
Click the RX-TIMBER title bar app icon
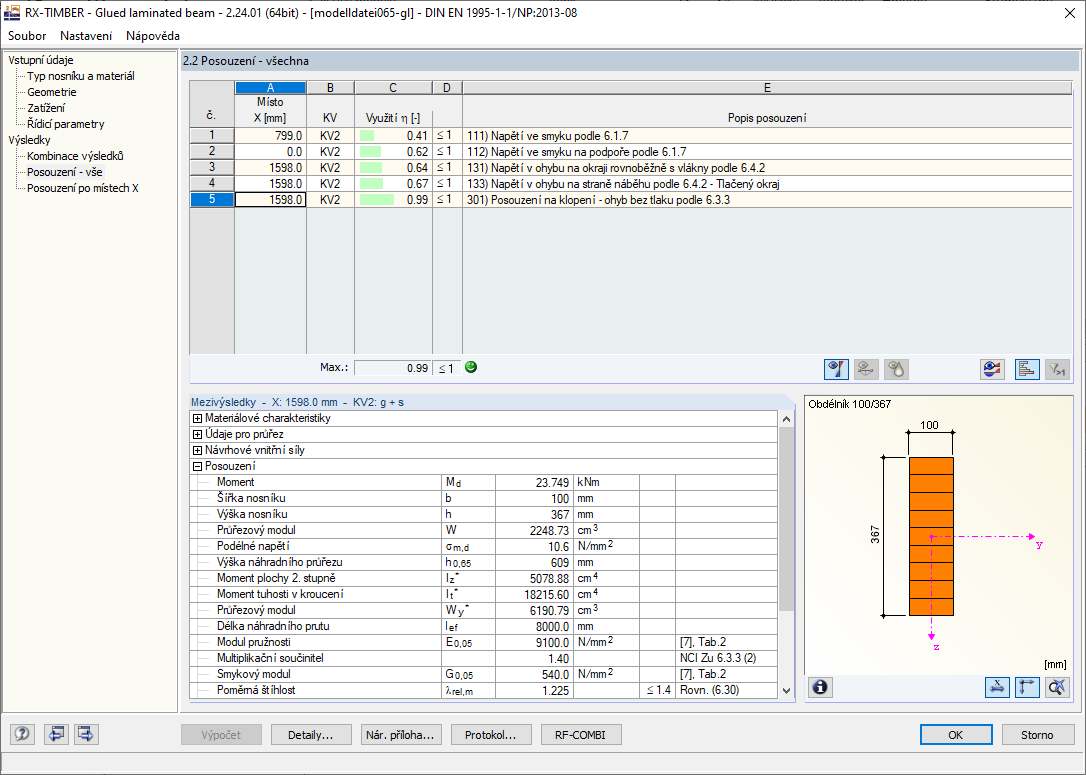(12, 12)
